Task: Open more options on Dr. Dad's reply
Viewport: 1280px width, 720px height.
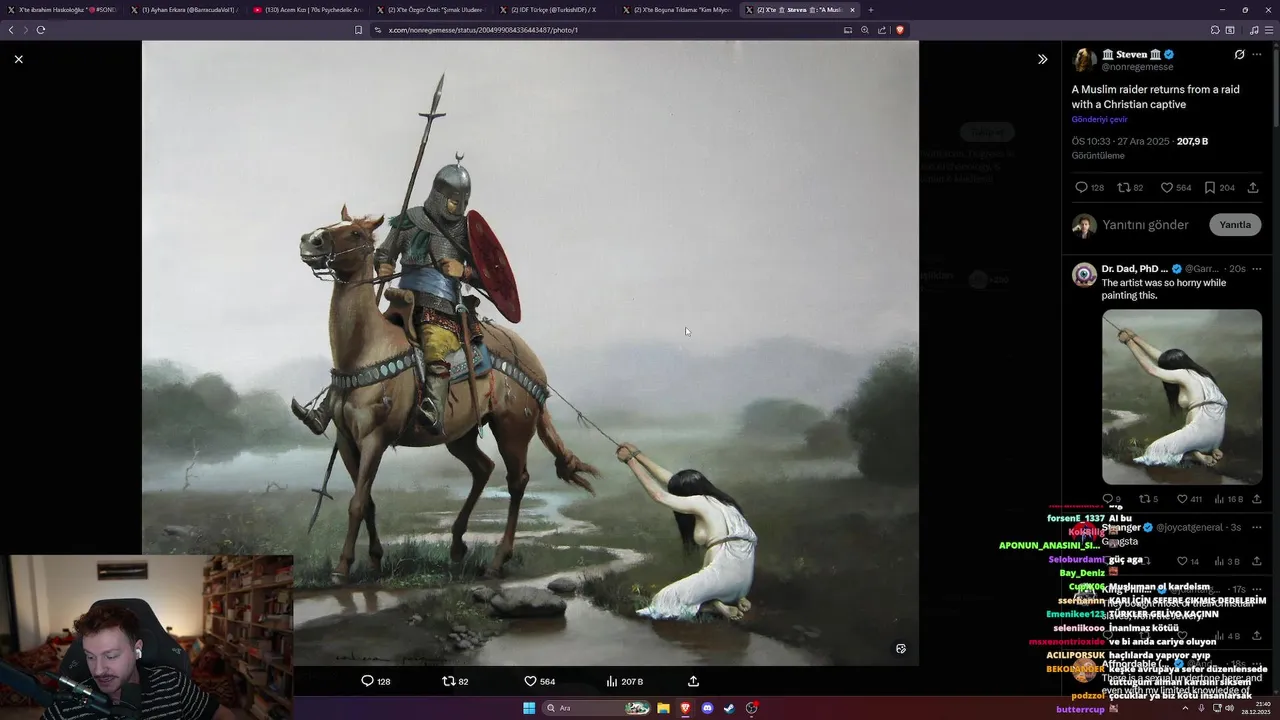Action: (x=1257, y=268)
